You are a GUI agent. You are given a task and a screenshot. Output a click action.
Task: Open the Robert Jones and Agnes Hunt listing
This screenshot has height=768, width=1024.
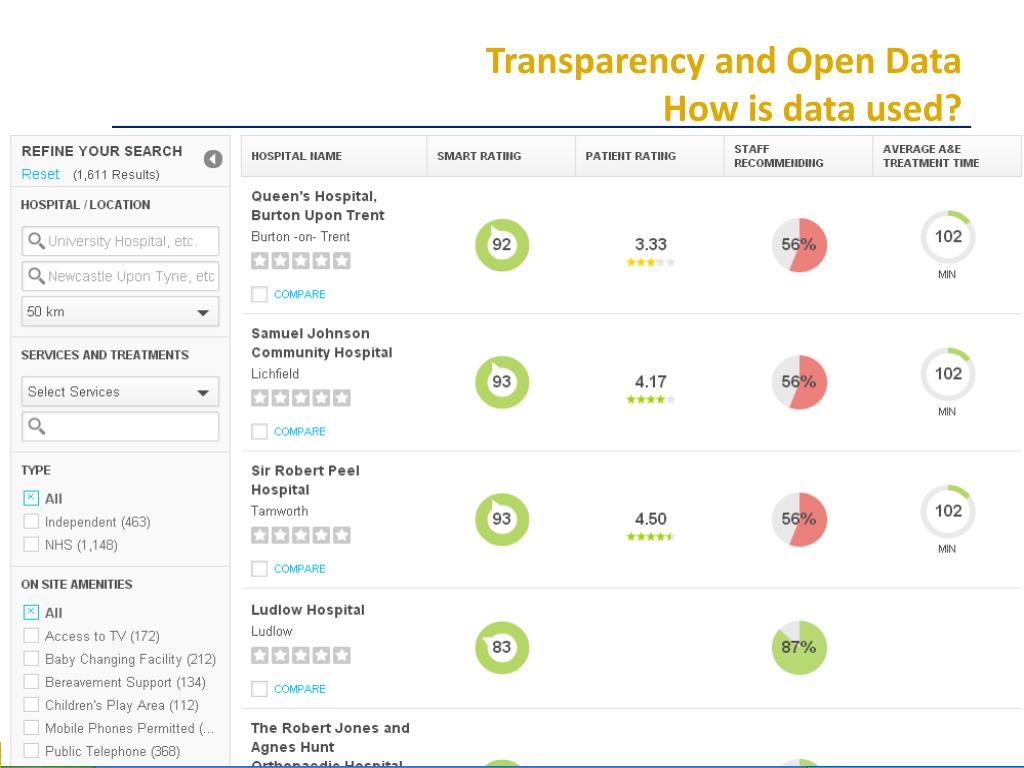(330, 746)
